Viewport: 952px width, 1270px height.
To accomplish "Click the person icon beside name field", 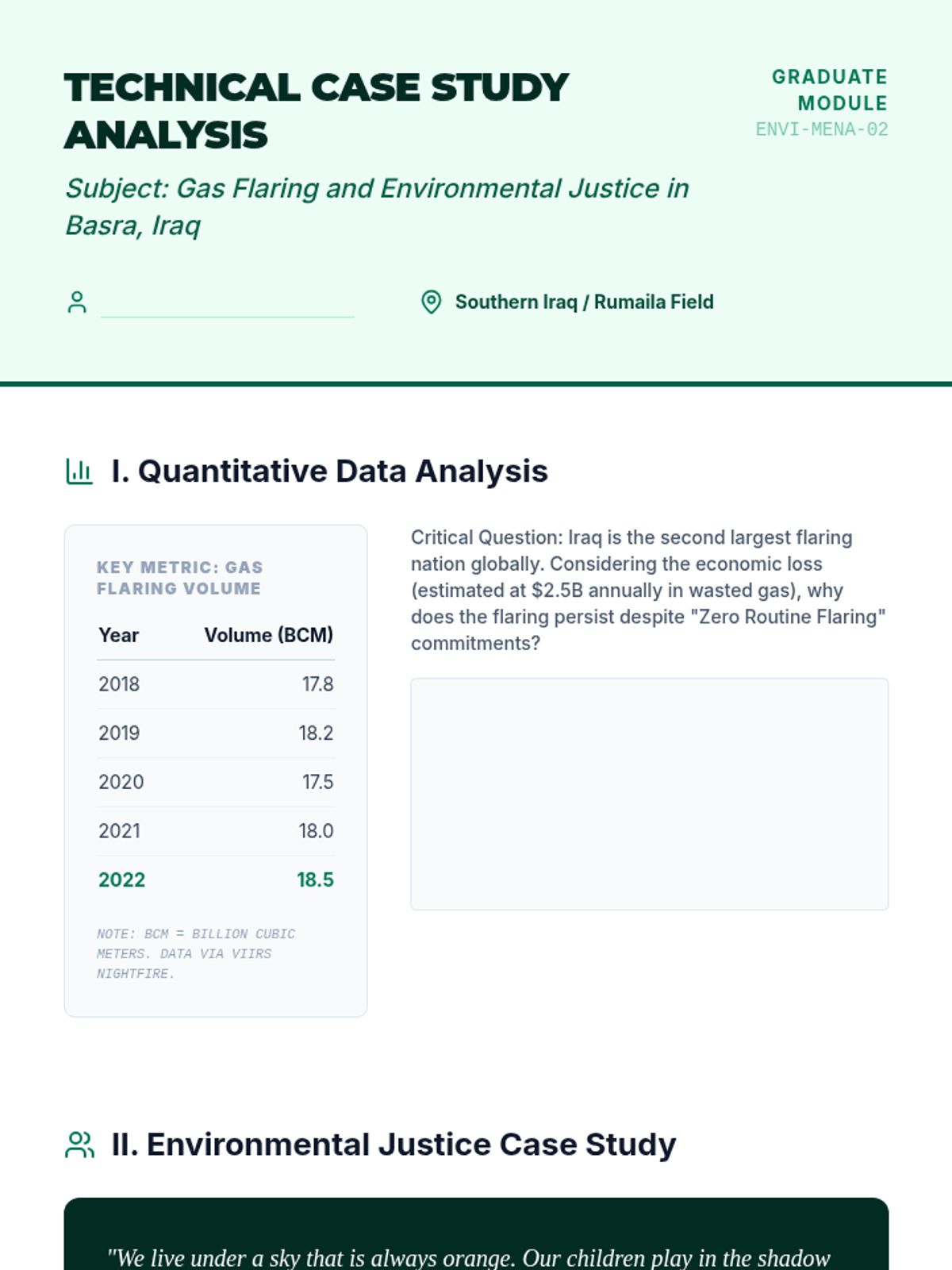I will click(77, 302).
